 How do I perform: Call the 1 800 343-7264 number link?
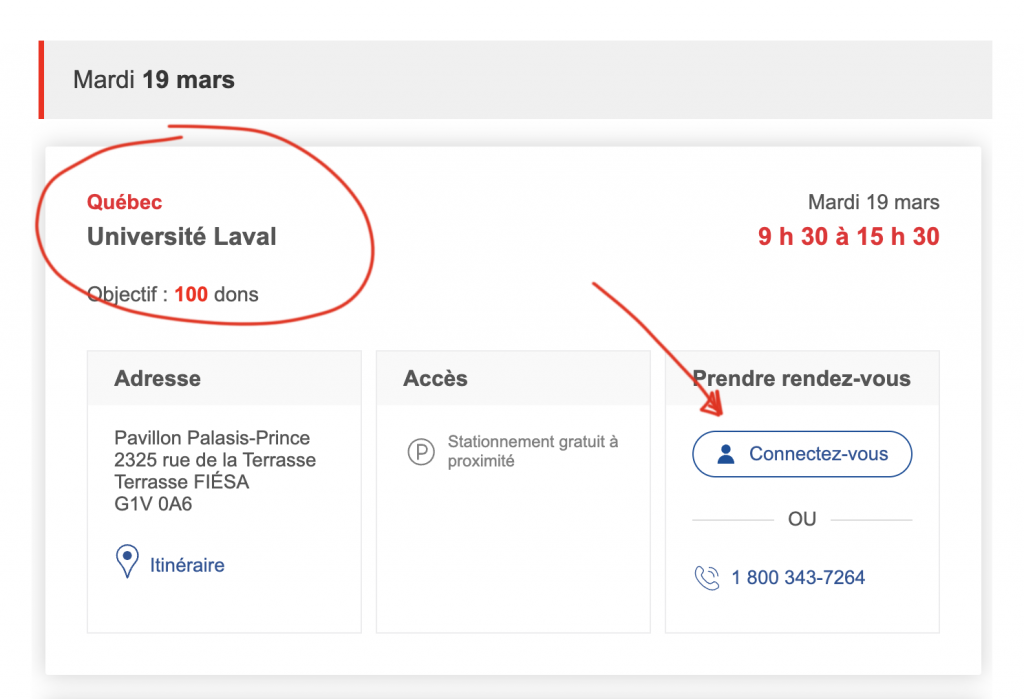pos(798,578)
